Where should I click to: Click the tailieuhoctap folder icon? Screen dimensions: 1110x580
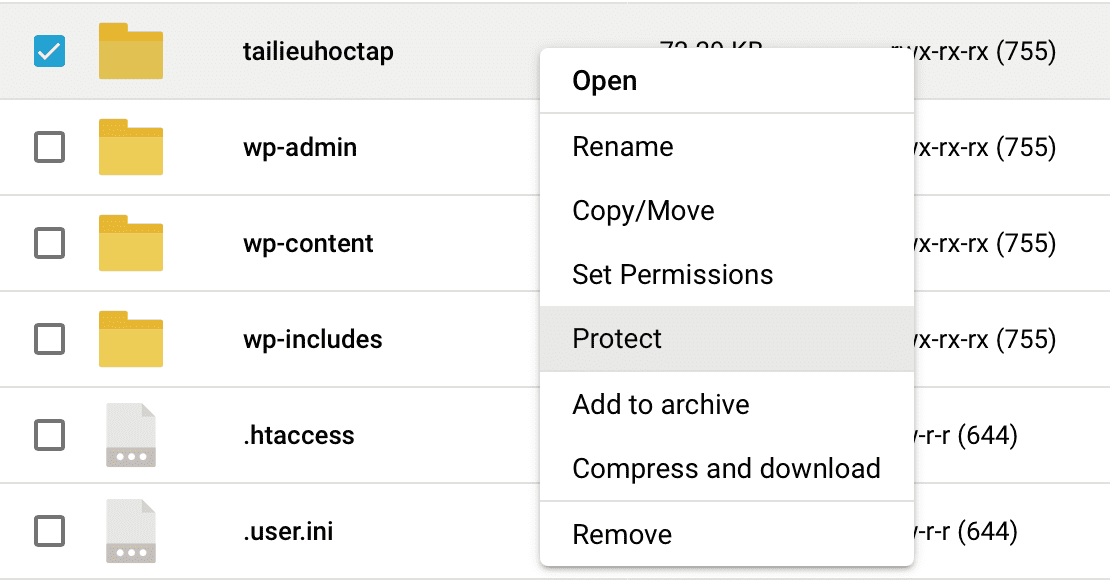tap(131, 51)
